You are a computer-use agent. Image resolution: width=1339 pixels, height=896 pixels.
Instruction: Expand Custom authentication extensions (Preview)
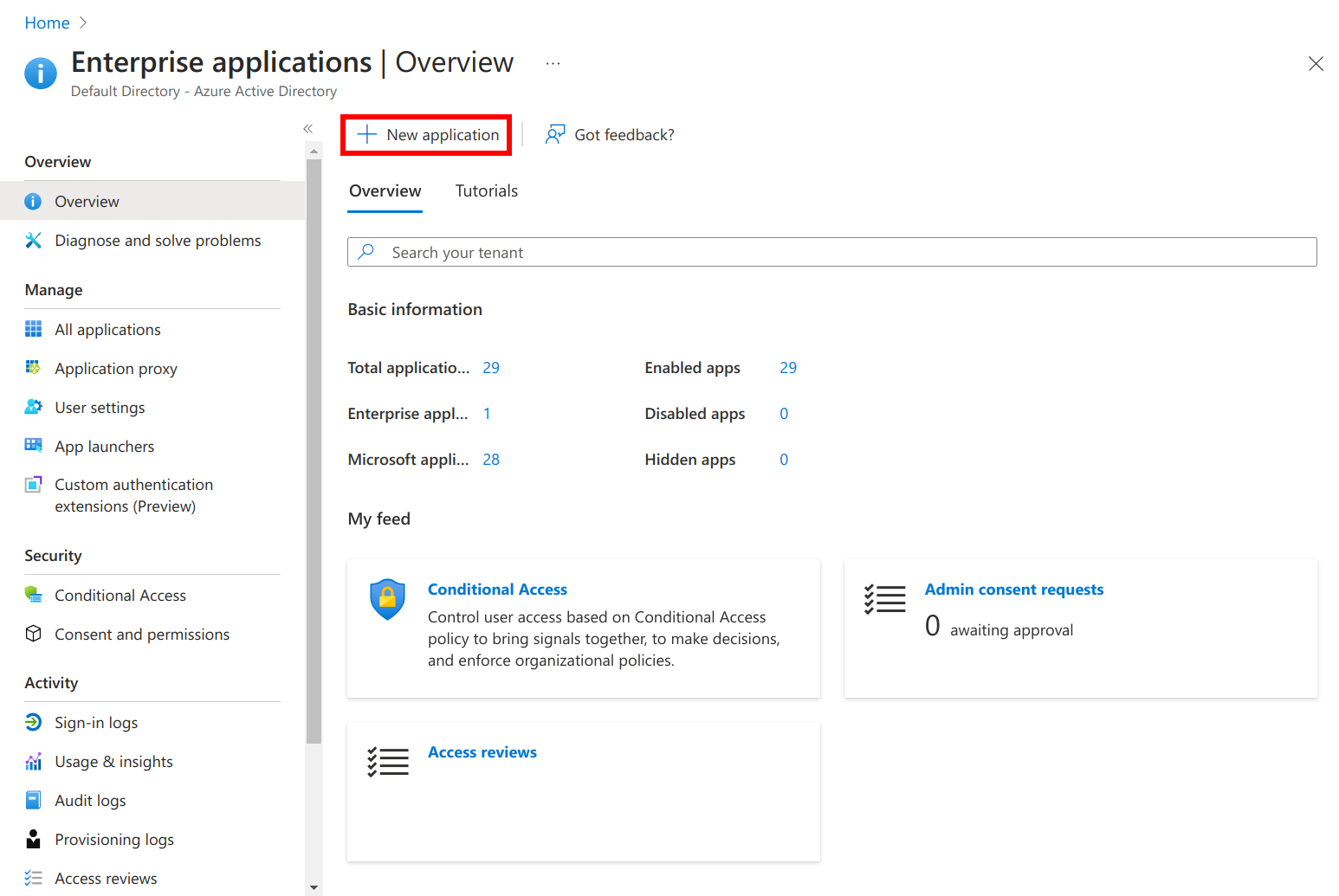(133, 495)
